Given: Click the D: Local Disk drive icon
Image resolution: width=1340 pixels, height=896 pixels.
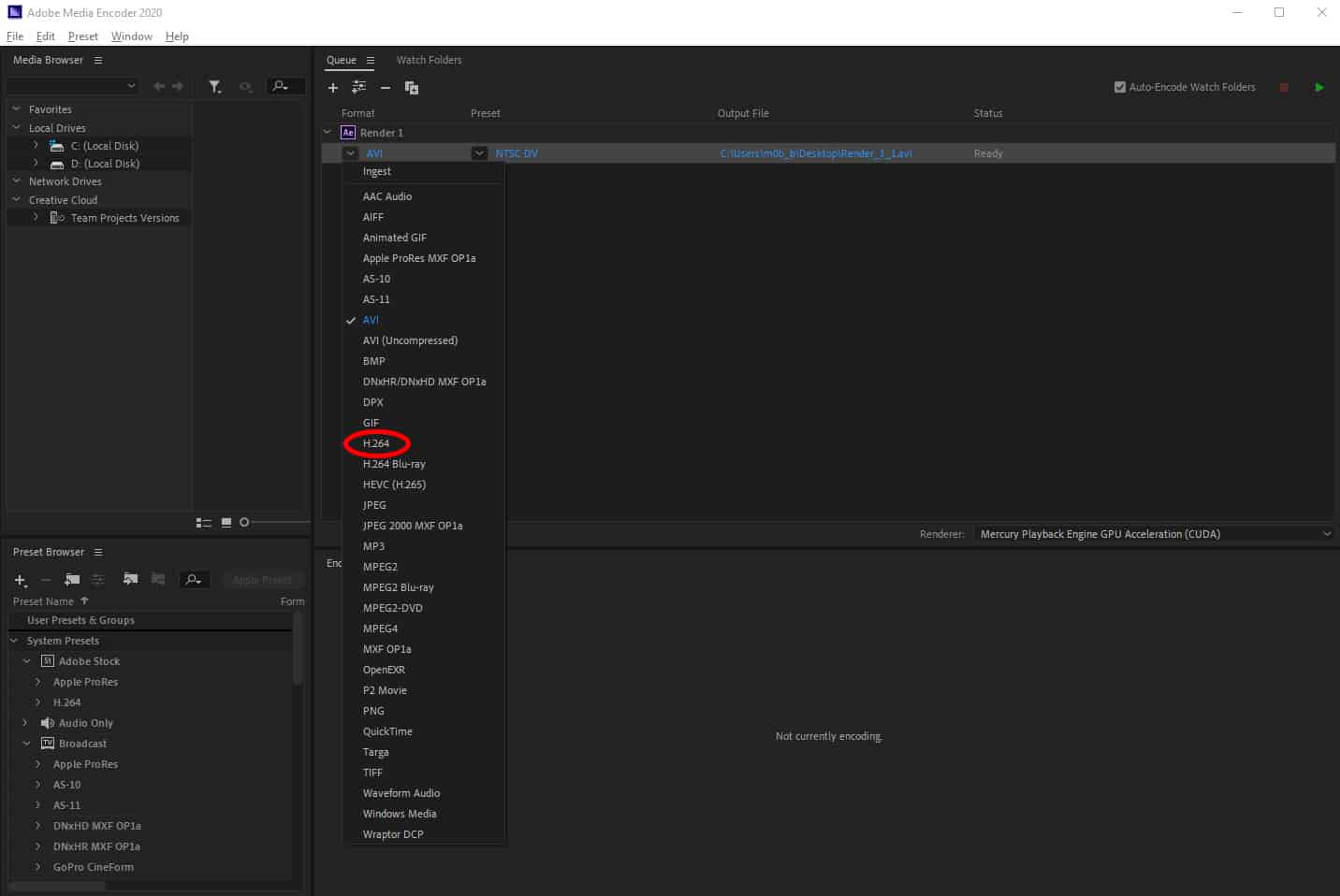Looking at the screenshot, I should click(x=57, y=164).
